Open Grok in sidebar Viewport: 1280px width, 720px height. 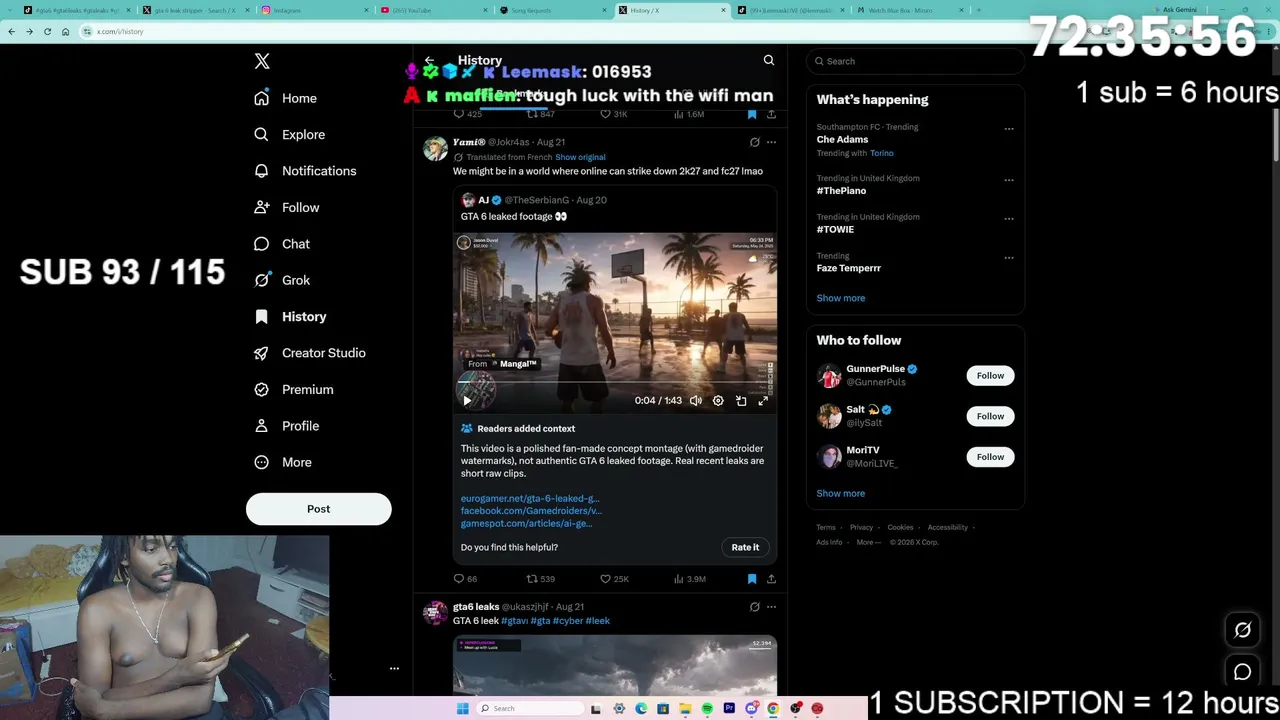pos(281,280)
